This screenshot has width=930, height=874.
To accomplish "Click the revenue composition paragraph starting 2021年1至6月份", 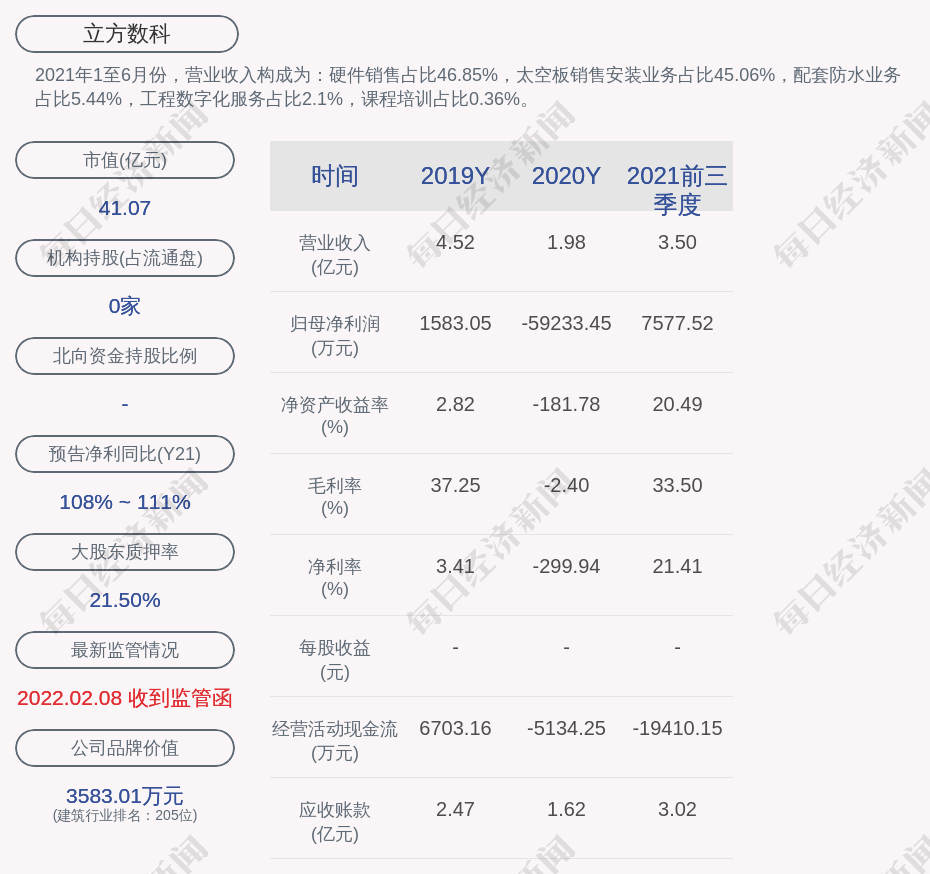I will [467, 87].
